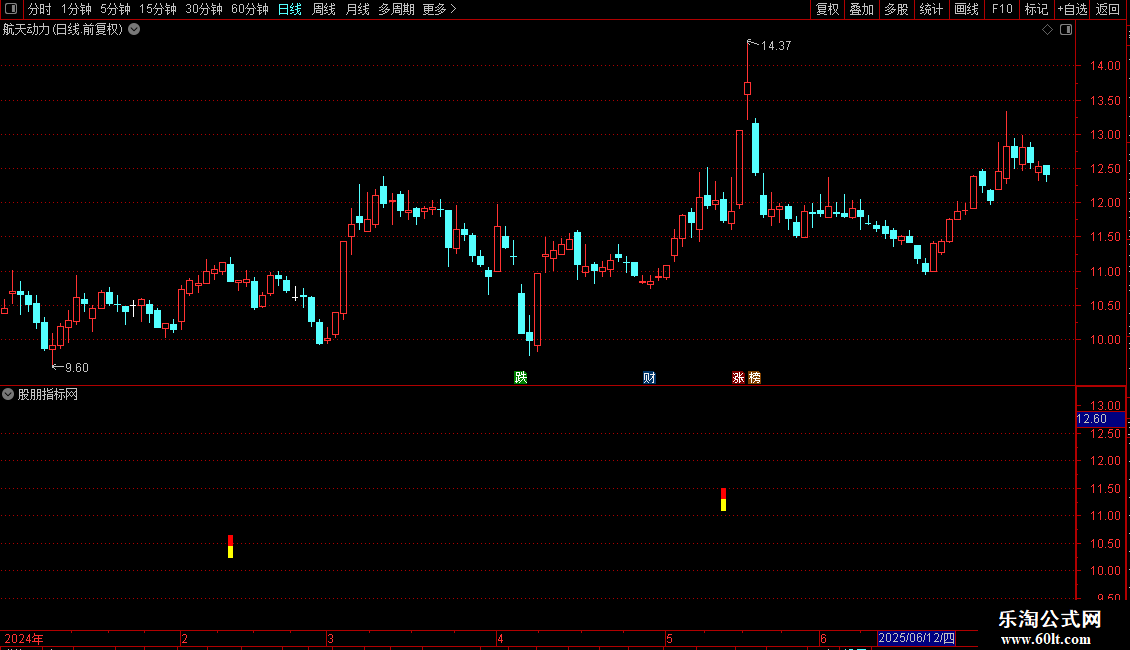Open the 复权 adjustment options
Screen dimensions: 1130x650
click(827, 9)
